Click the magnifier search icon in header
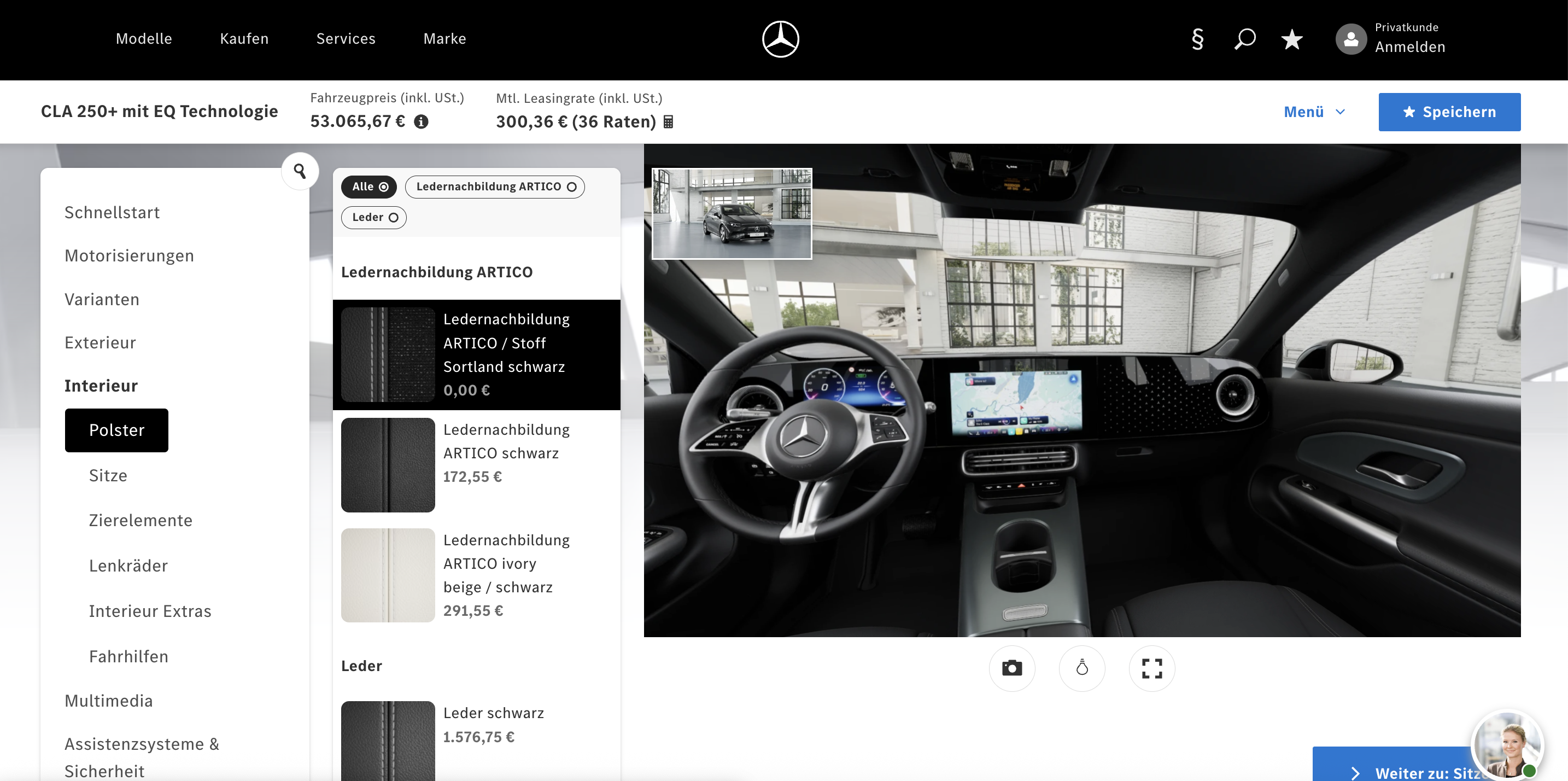Viewport: 1568px width, 781px height. [1244, 39]
